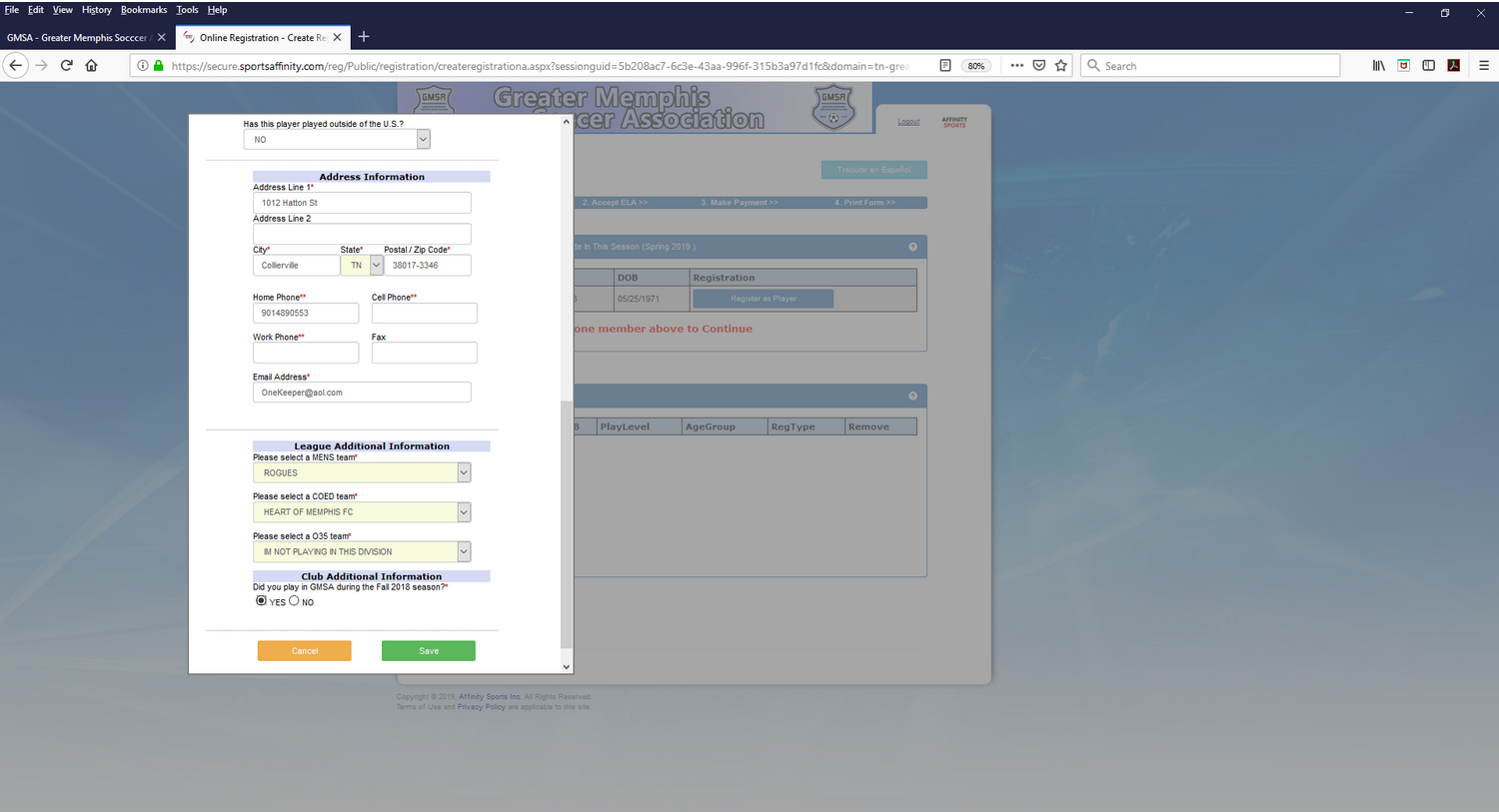This screenshot has width=1499, height=812.
Task: Toggle Reader View icon in the address bar
Action: pyautogui.click(x=945, y=66)
